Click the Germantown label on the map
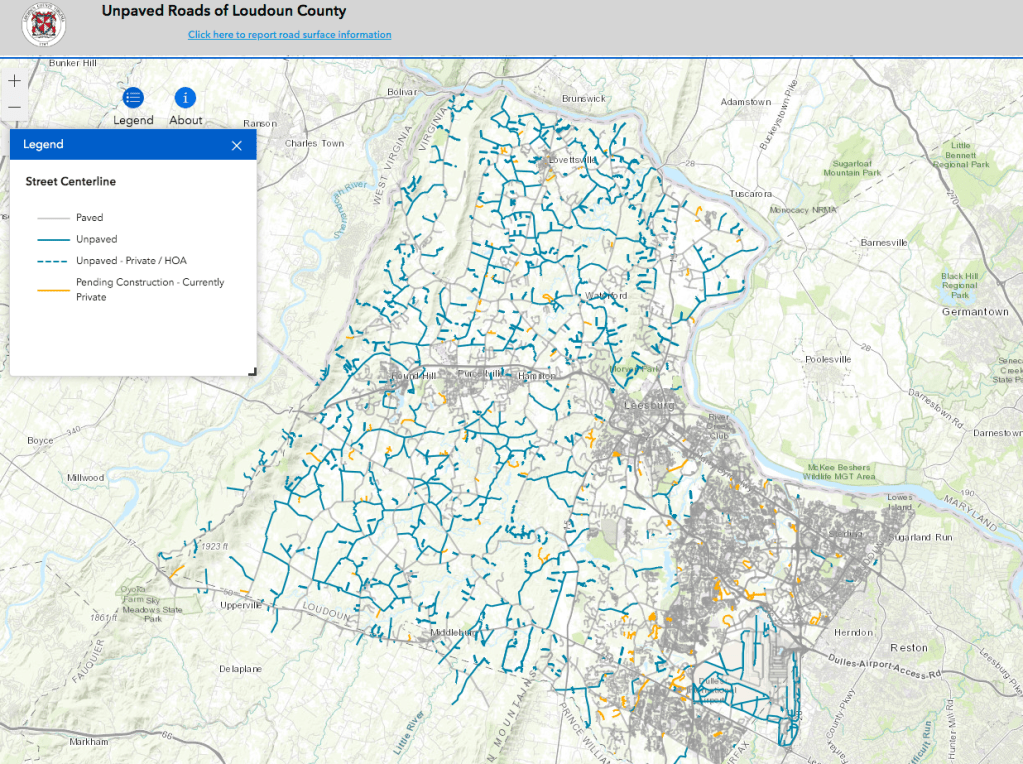This screenshot has width=1023, height=764. (975, 312)
